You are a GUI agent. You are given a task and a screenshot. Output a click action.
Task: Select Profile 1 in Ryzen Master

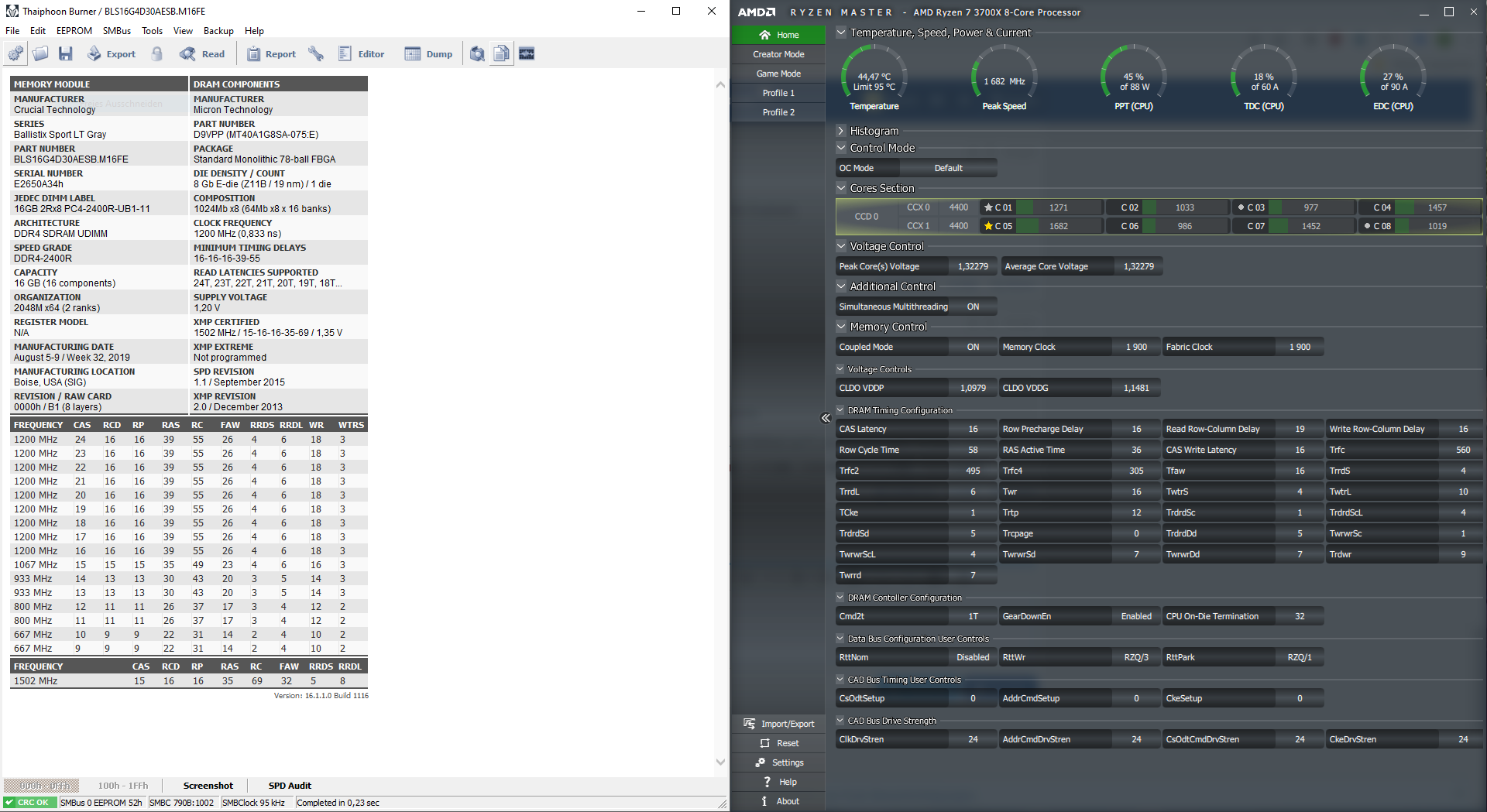778,93
